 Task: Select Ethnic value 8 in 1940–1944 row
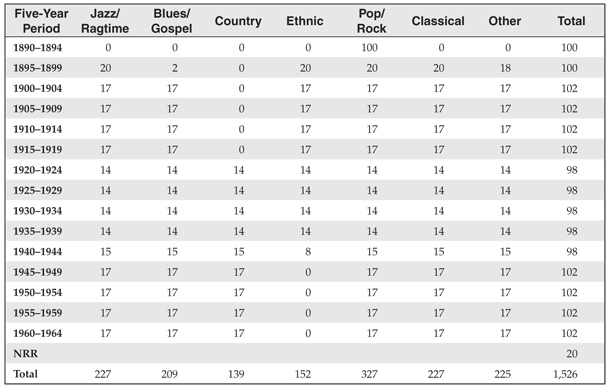(x=308, y=252)
